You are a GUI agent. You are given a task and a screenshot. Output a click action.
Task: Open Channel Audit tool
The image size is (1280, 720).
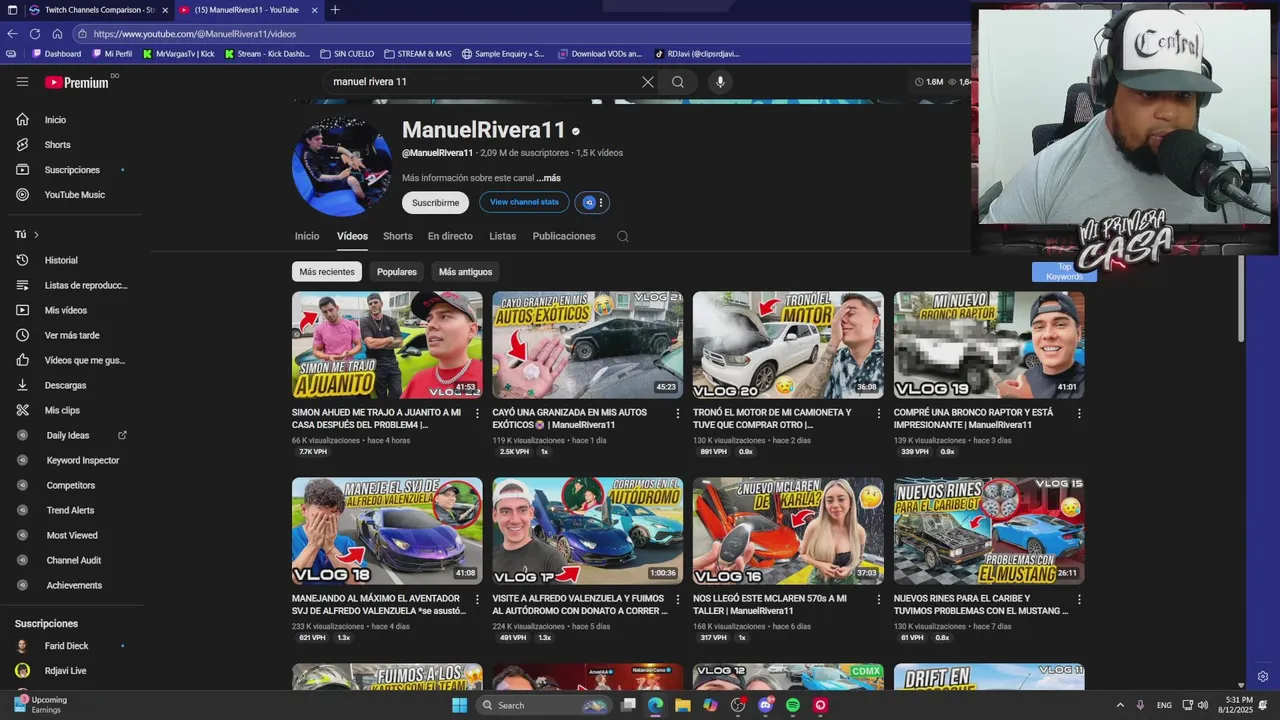click(x=75, y=560)
